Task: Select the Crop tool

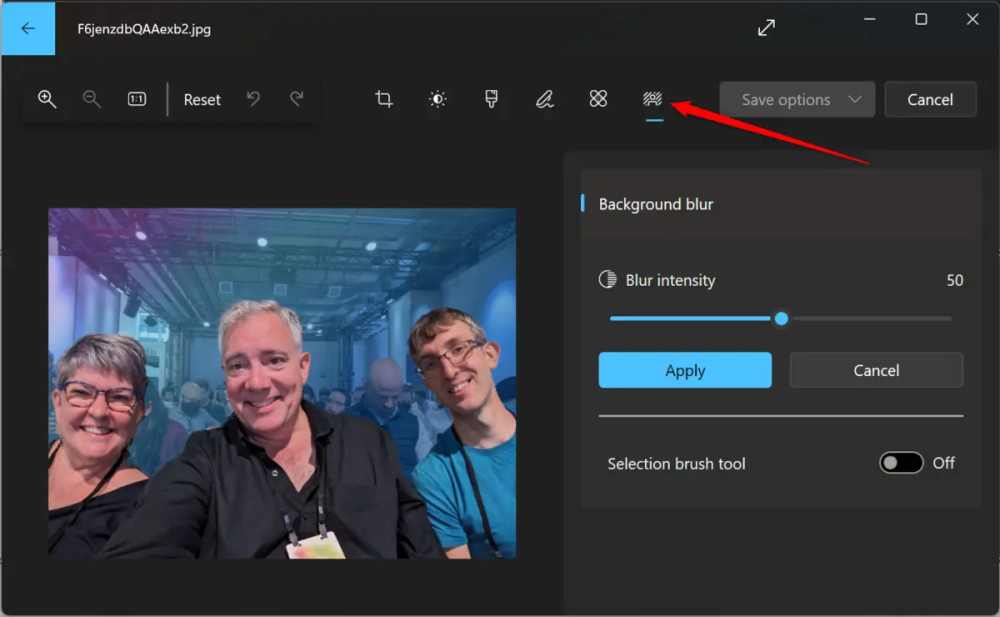Action: (384, 99)
